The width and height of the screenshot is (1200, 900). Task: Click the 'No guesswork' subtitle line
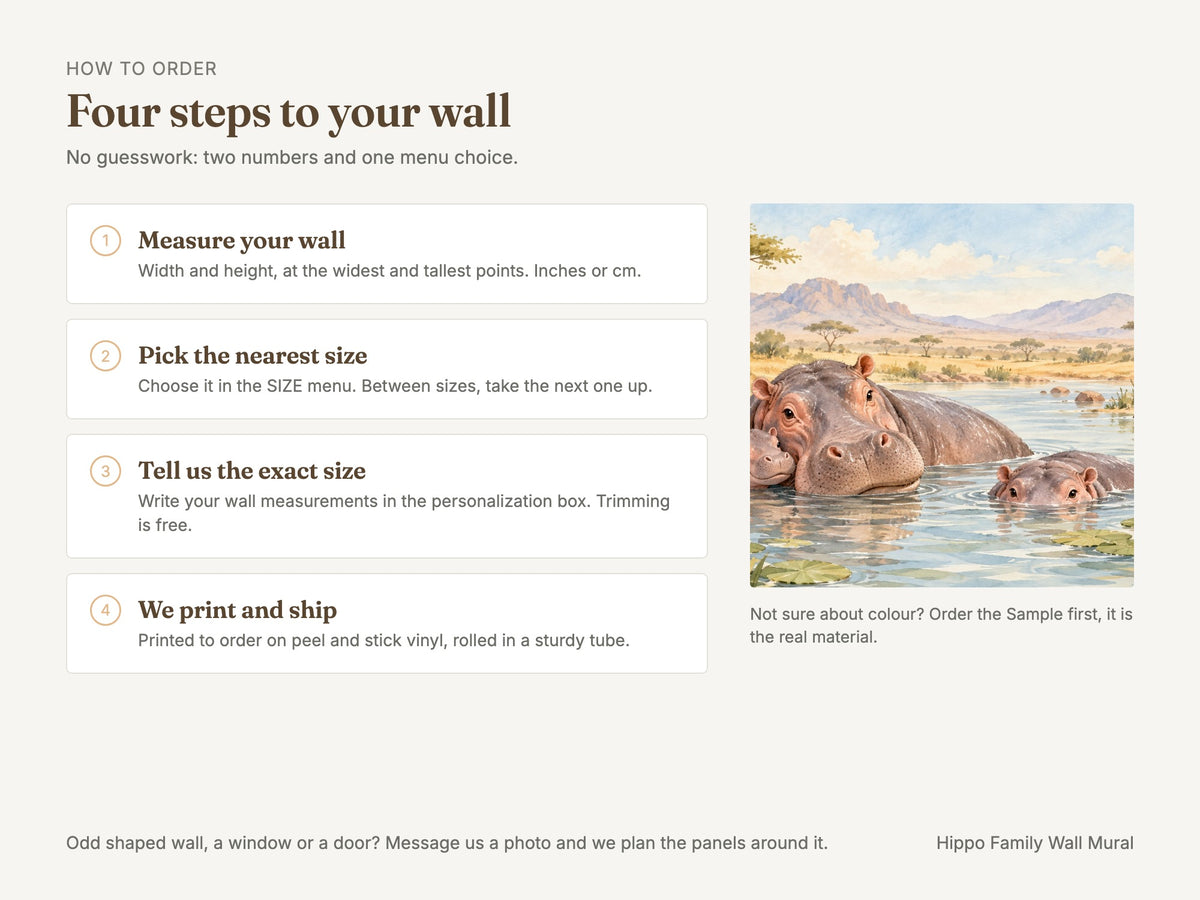click(292, 157)
